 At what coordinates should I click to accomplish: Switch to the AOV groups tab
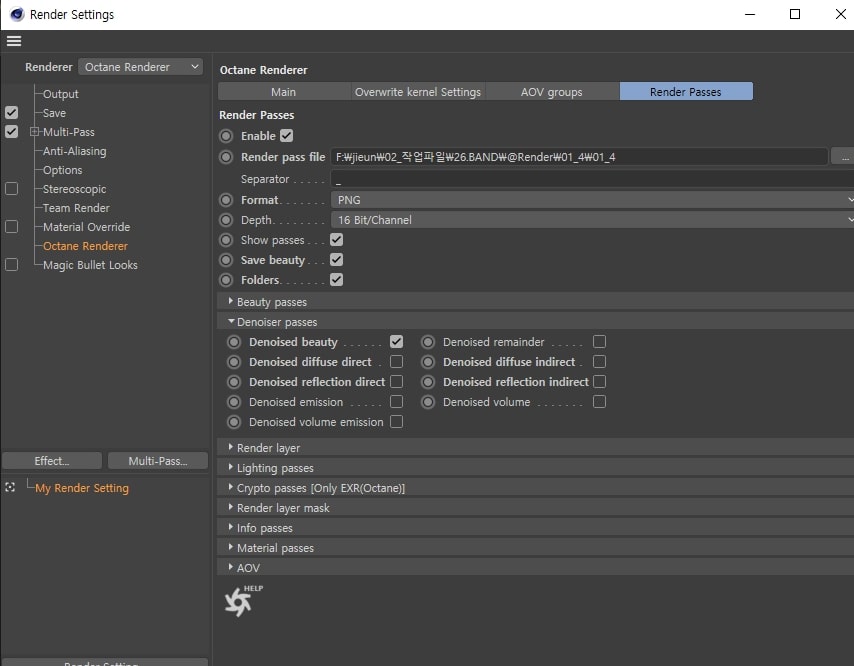(x=552, y=91)
